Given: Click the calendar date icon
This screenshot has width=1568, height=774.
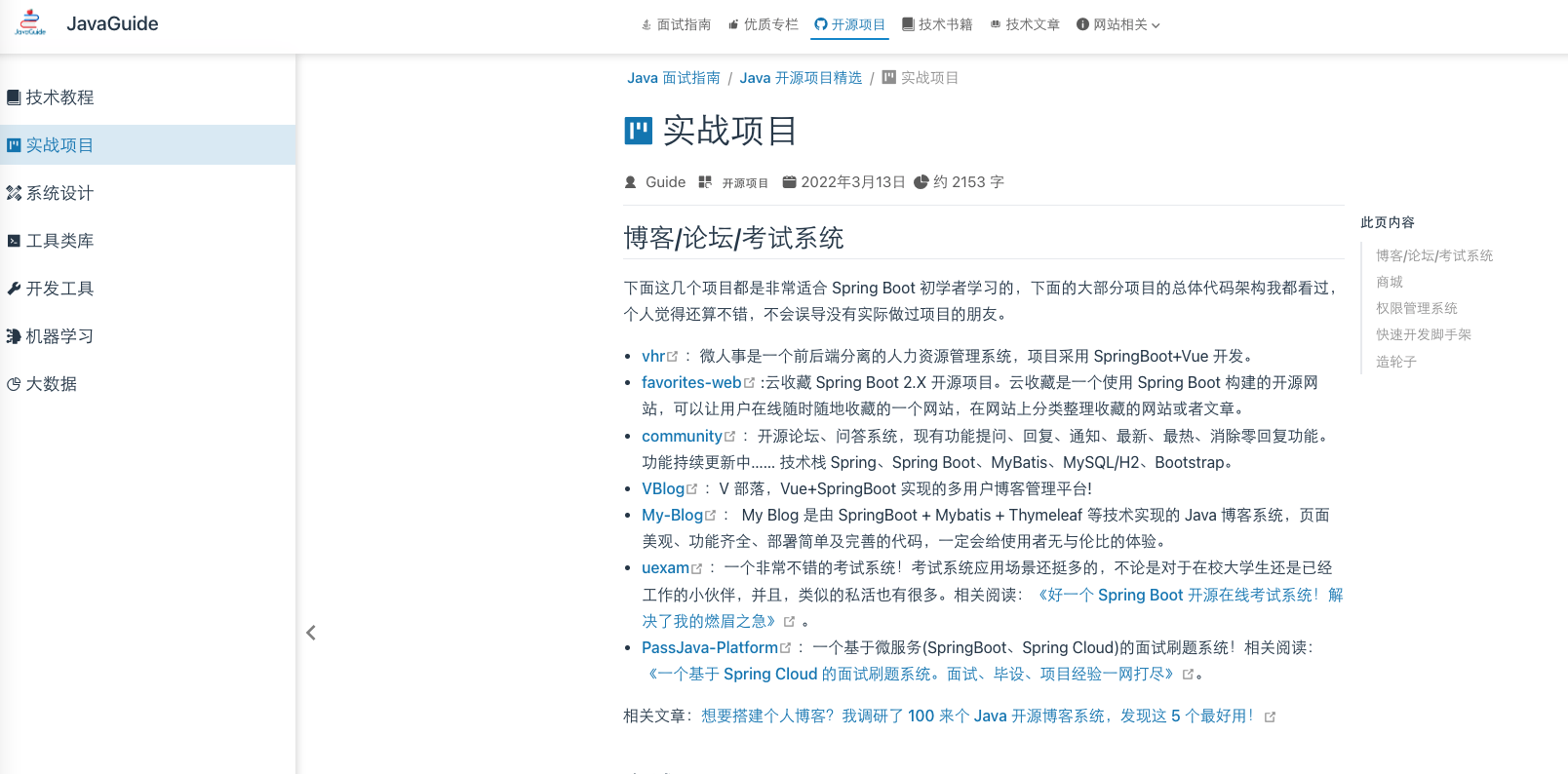Looking at the screenshot, I should 790,182.
